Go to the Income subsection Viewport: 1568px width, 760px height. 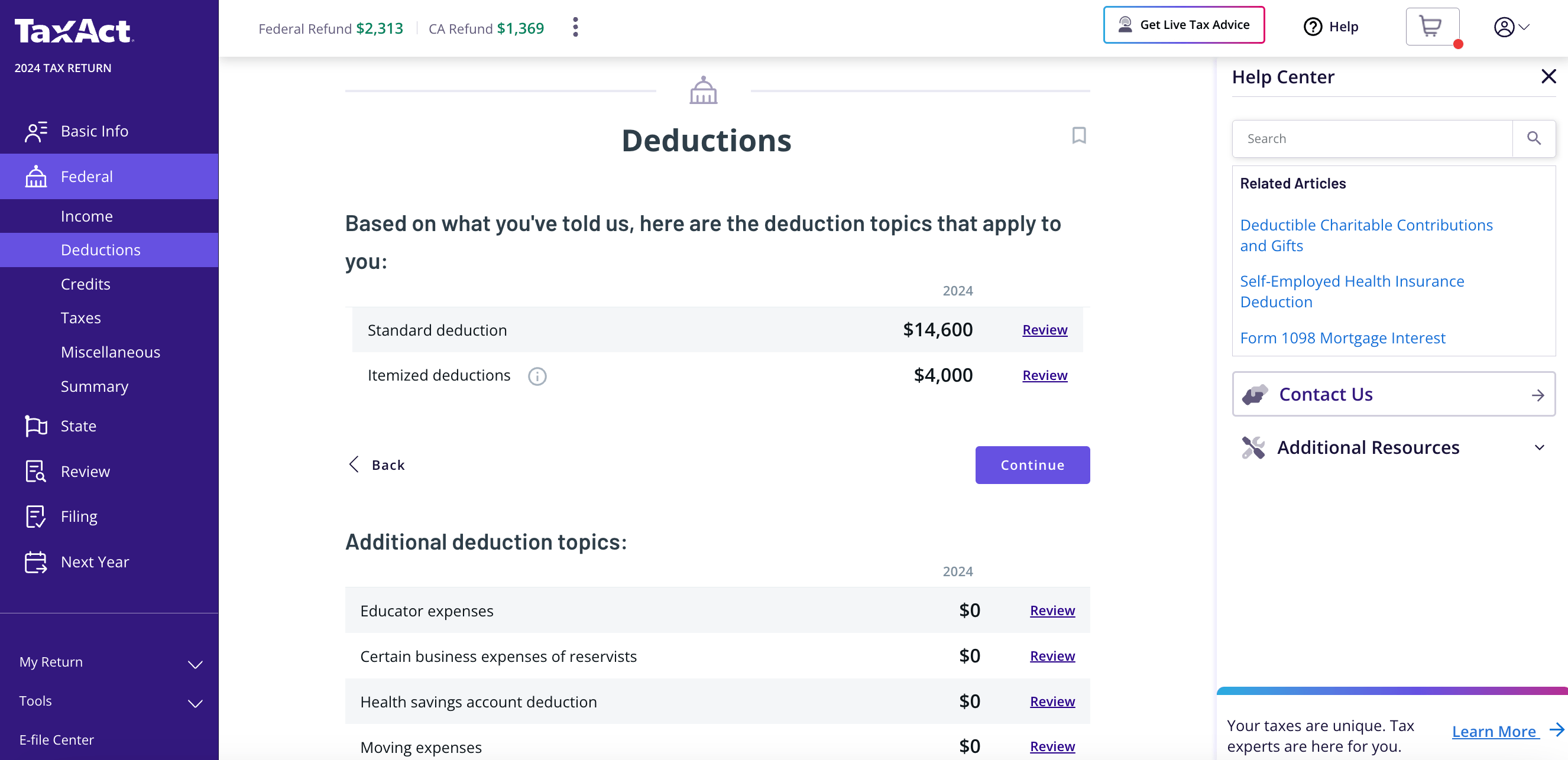coord(86,216)
